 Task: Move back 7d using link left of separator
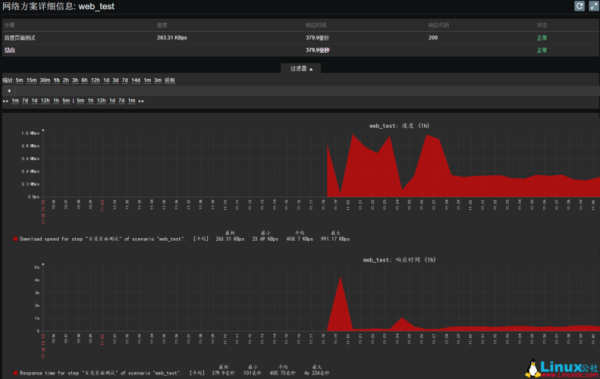[x=25, y=101]
